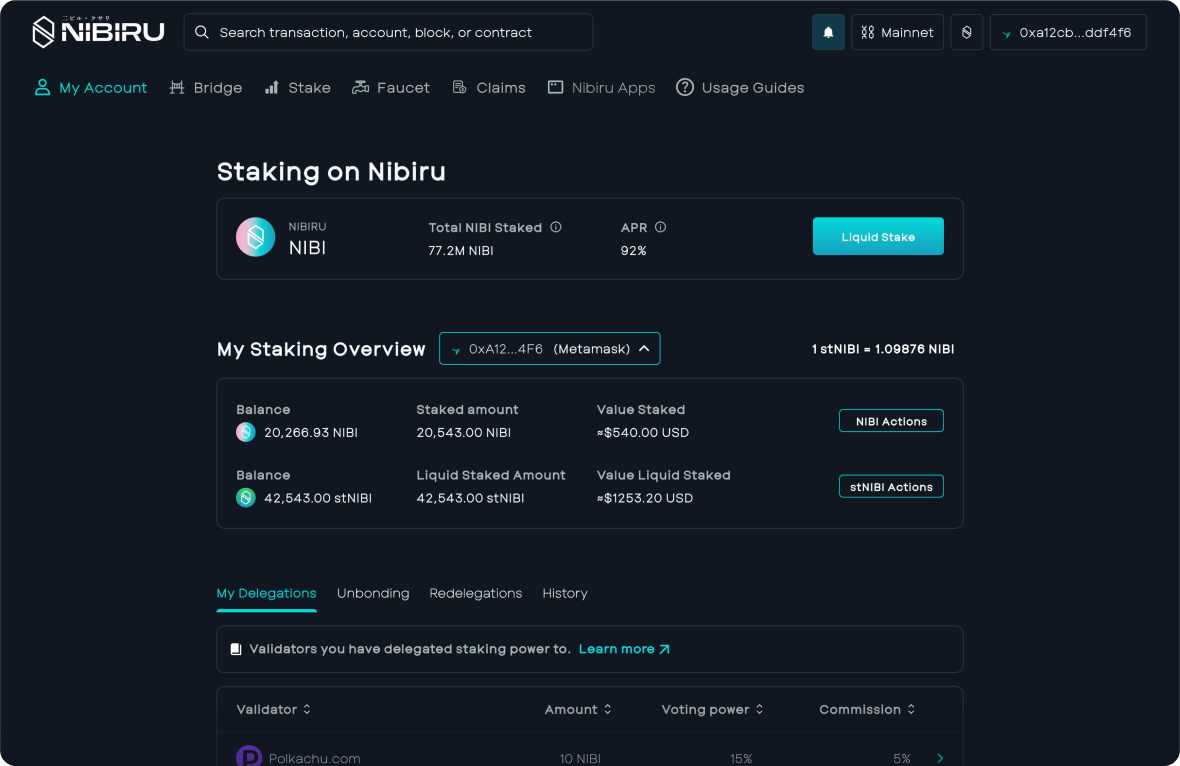This screenshot has width=1180, height=766.
Task: Switch to the Unbonding tab
Action: pos(373,593)
